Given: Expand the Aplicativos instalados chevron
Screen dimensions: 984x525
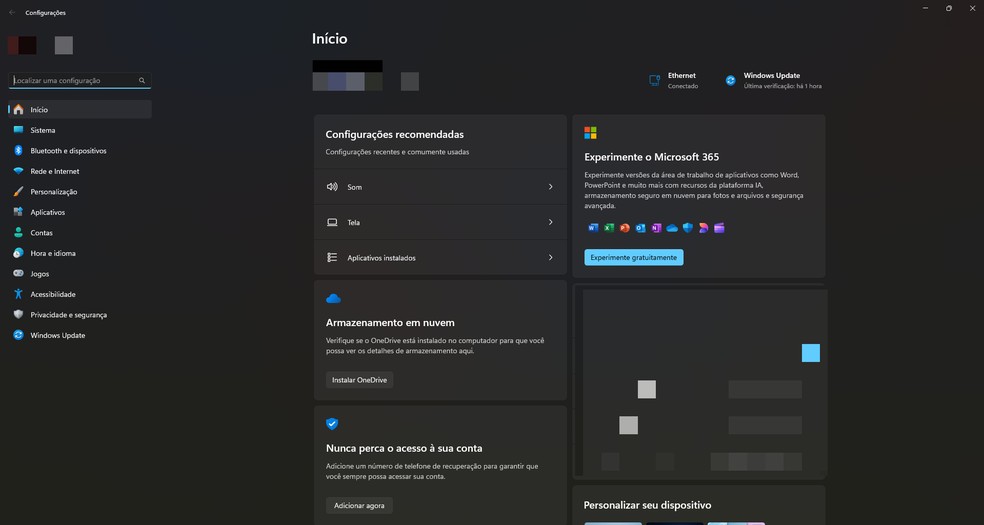Looking at the screenshot, I should [x=550, y=258].
